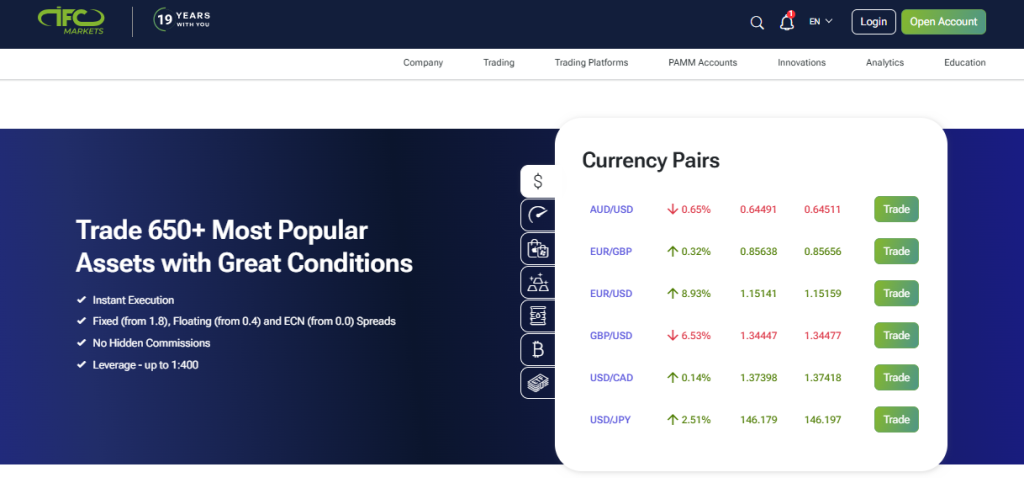Select the gold bars metals category icon
The height and width of the screenshot is (483, 1024).
click(x=538, y=283)
